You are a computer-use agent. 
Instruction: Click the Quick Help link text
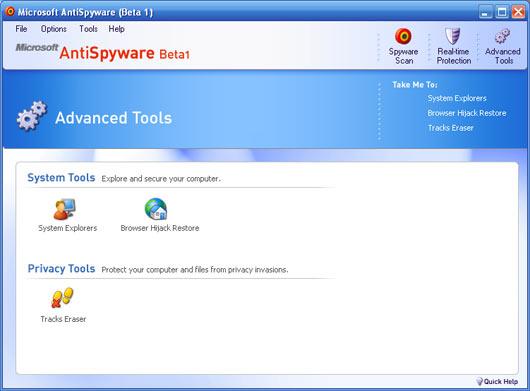tap(501, 382)
